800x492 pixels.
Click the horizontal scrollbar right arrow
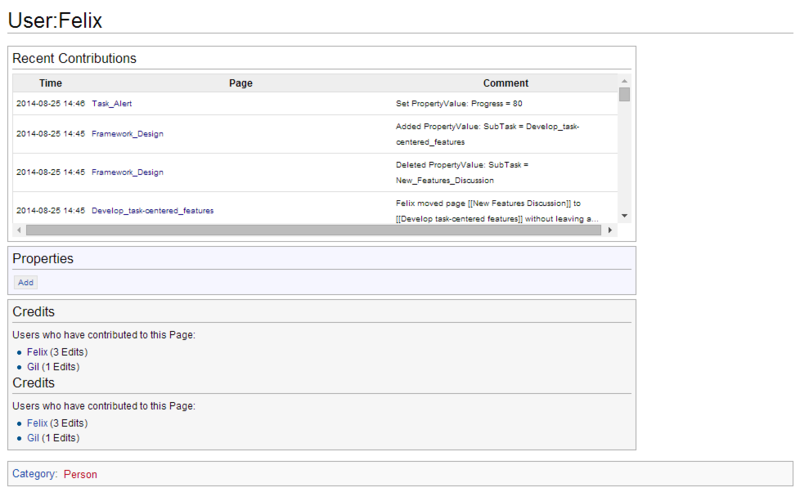point(611,230)
